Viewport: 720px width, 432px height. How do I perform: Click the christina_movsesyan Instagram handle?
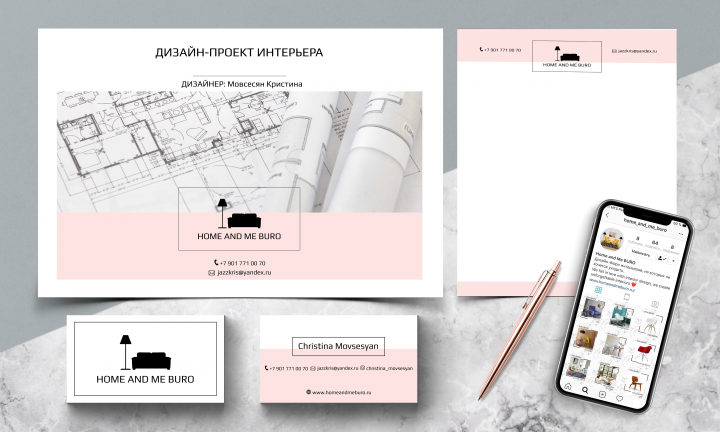click(389, 368)
